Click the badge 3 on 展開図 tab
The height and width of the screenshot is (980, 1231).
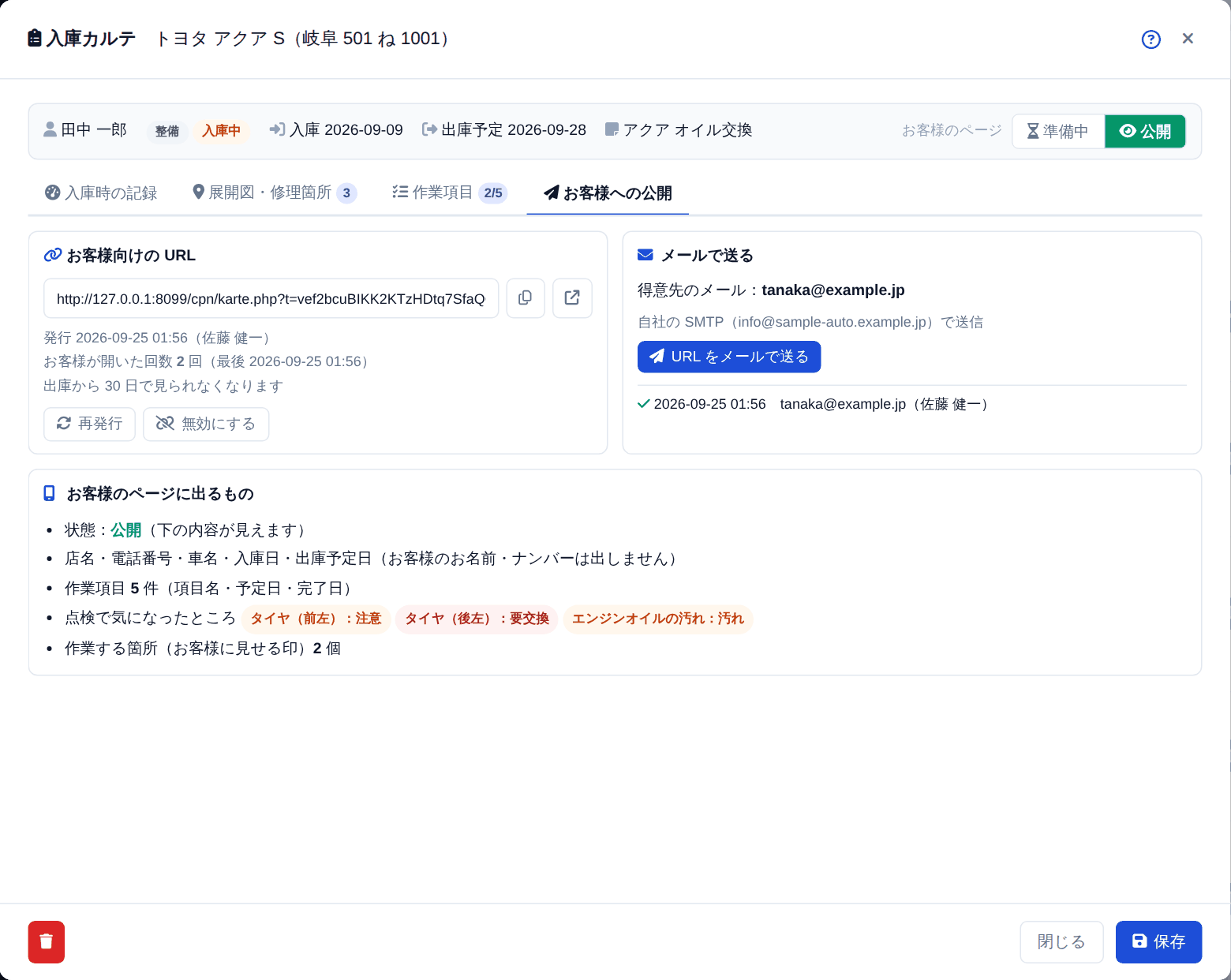[x=346, y=193]
